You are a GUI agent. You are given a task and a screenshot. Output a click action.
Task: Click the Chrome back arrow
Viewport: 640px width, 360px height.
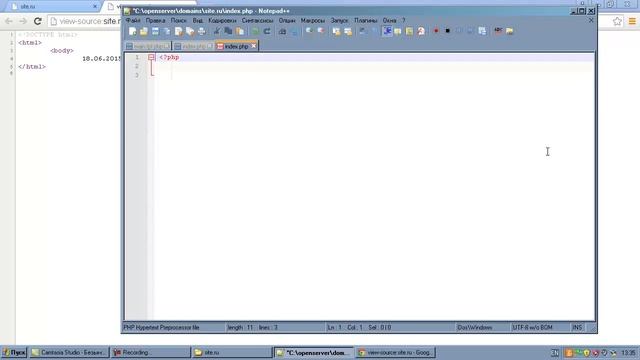click(x=9, y=21)
